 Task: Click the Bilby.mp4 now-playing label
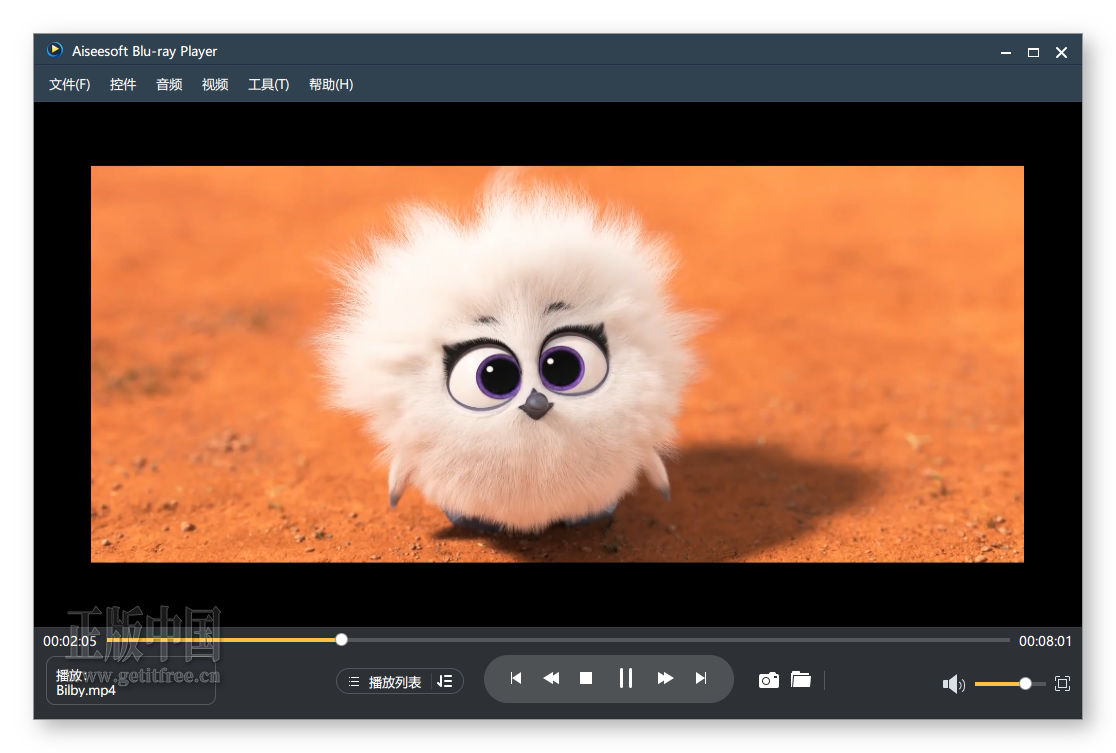point(85,690)
